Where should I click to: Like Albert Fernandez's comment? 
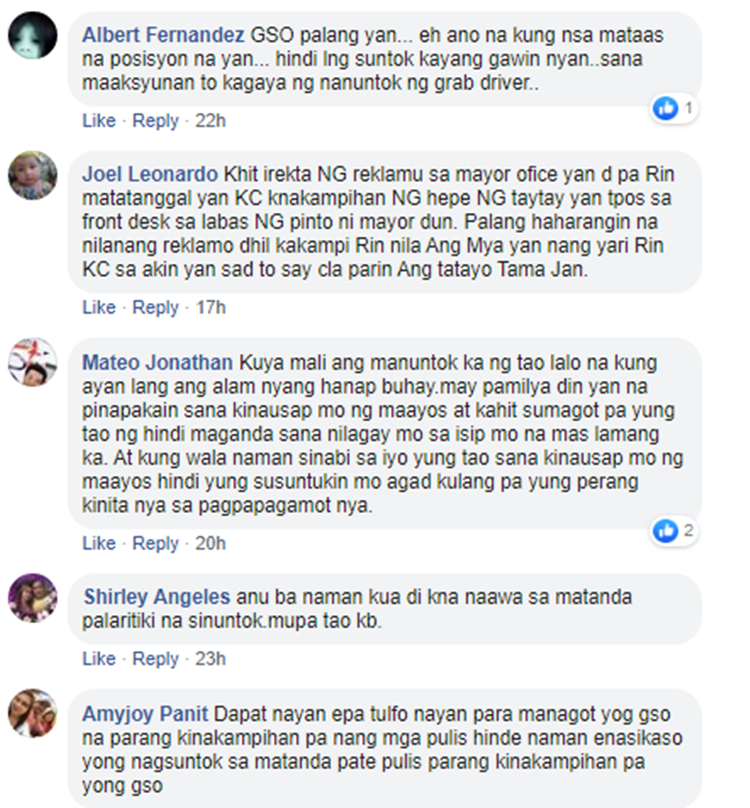tap(99, 121)
